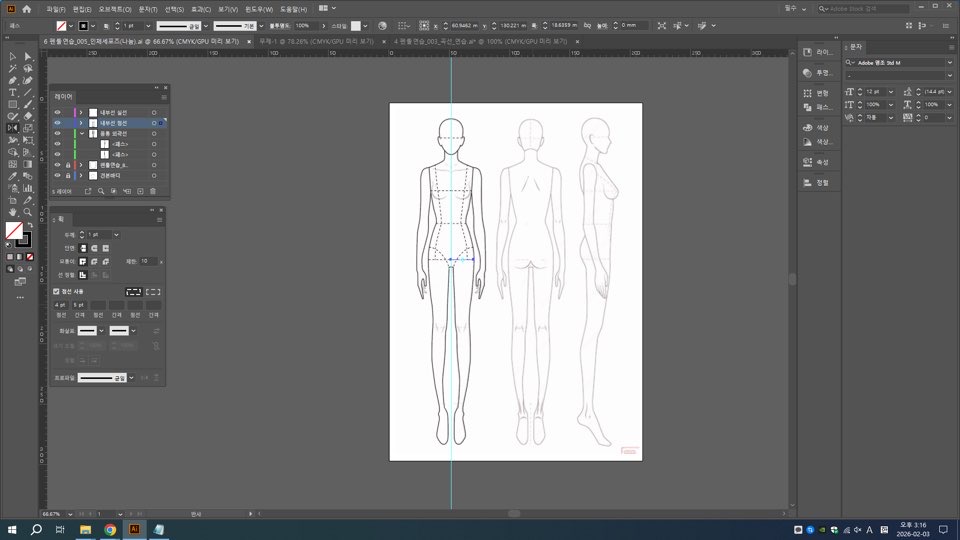The height and width of the screenshot is (540, 960).
Task: Choose the Selection arrow tool
Action: tap(12, 56)
